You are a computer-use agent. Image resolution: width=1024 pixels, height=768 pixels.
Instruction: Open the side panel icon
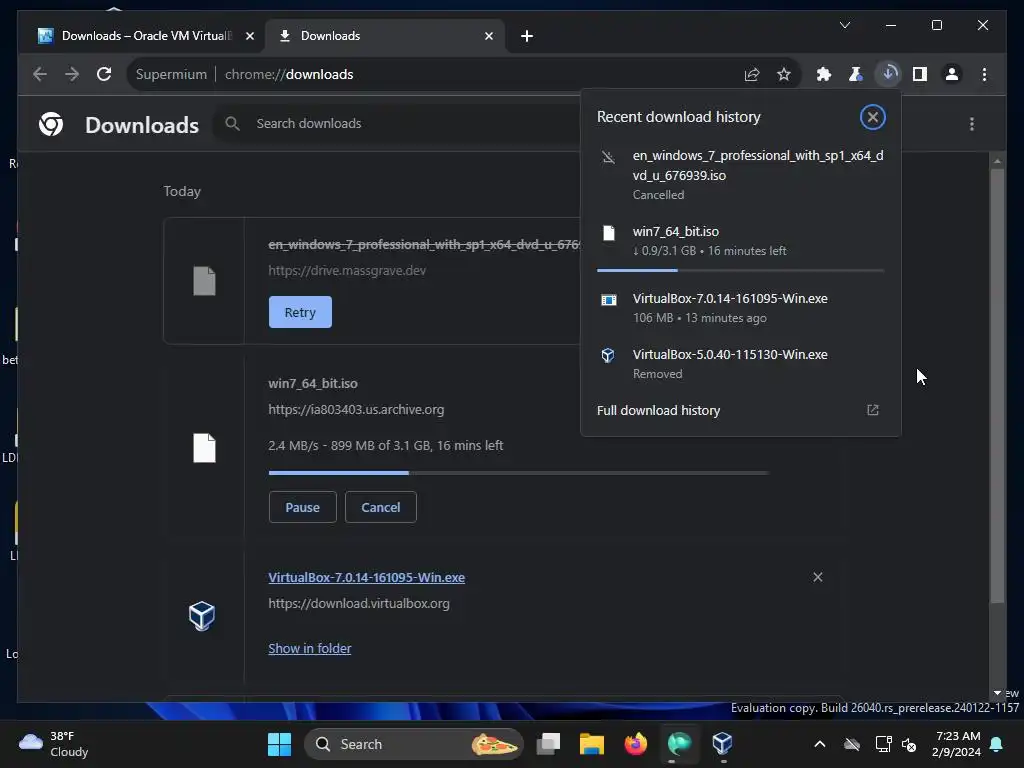(920, 74)
